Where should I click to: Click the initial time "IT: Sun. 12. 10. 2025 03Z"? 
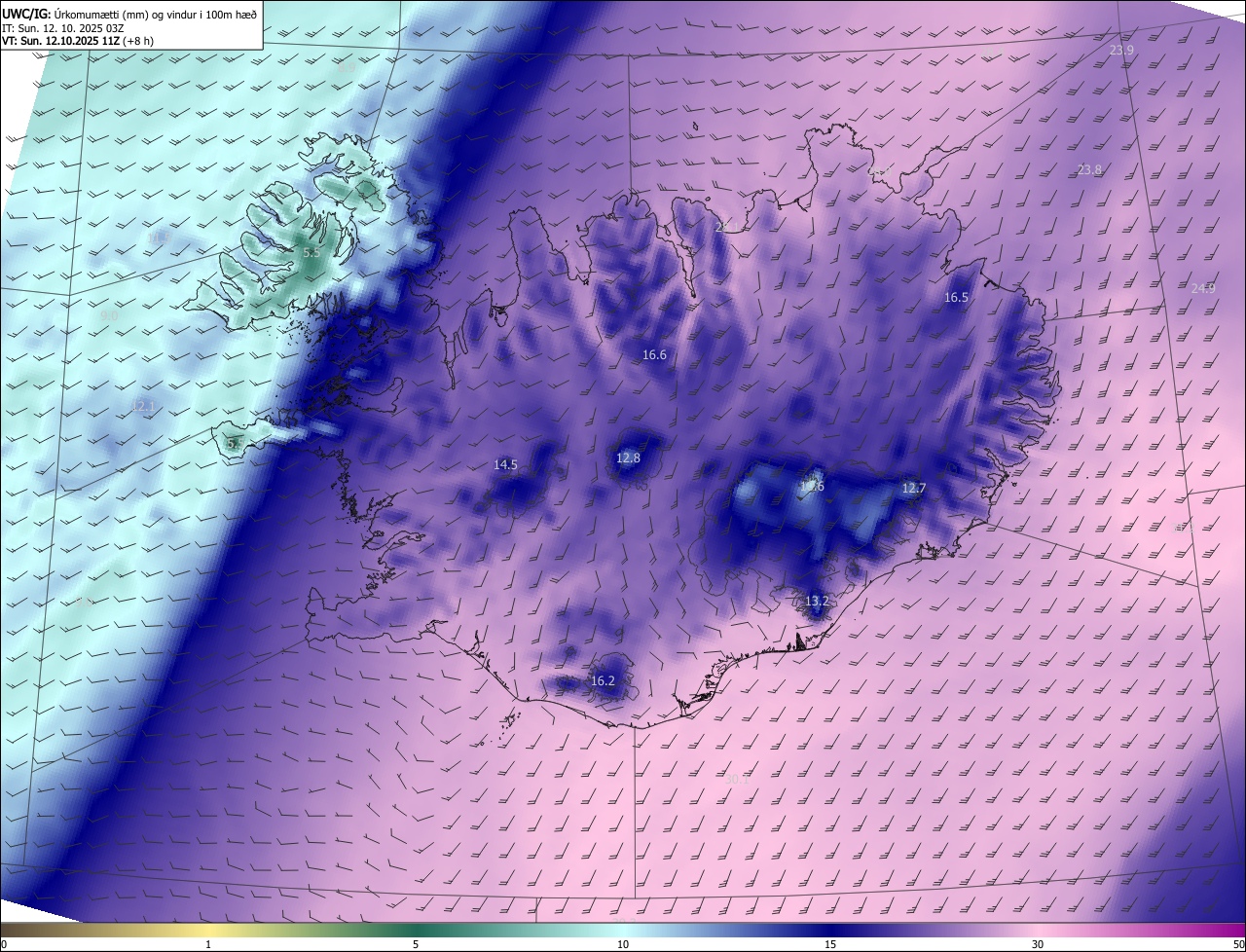(63, 28)
